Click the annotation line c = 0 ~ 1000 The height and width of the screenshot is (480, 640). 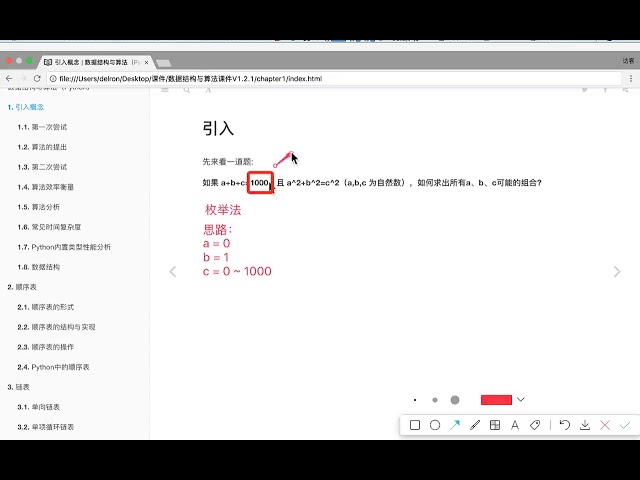tap(237, 271)
